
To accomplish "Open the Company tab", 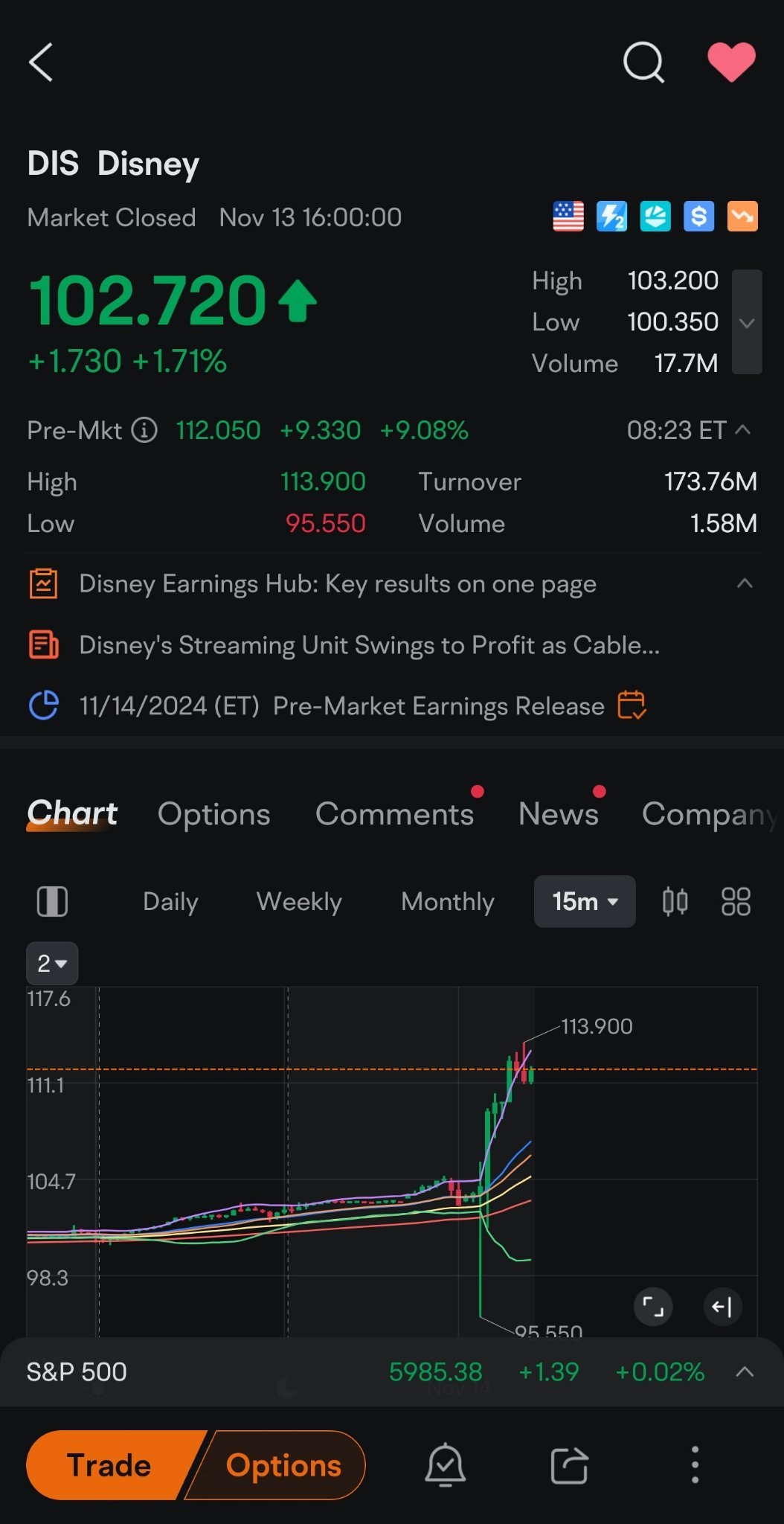I will tap(710, 814).
